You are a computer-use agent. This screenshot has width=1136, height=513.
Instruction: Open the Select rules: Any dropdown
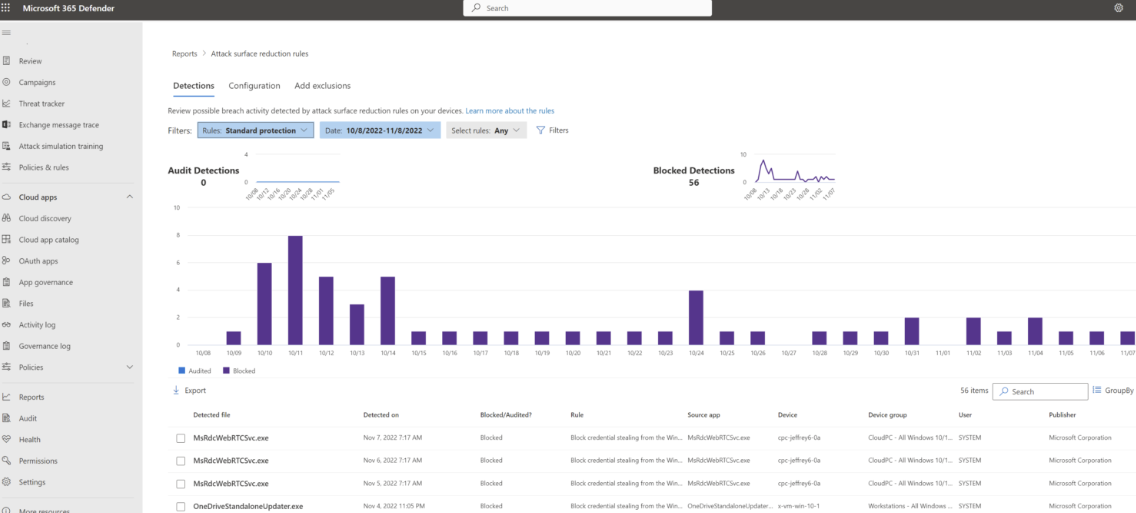click(x=486, y=130)
